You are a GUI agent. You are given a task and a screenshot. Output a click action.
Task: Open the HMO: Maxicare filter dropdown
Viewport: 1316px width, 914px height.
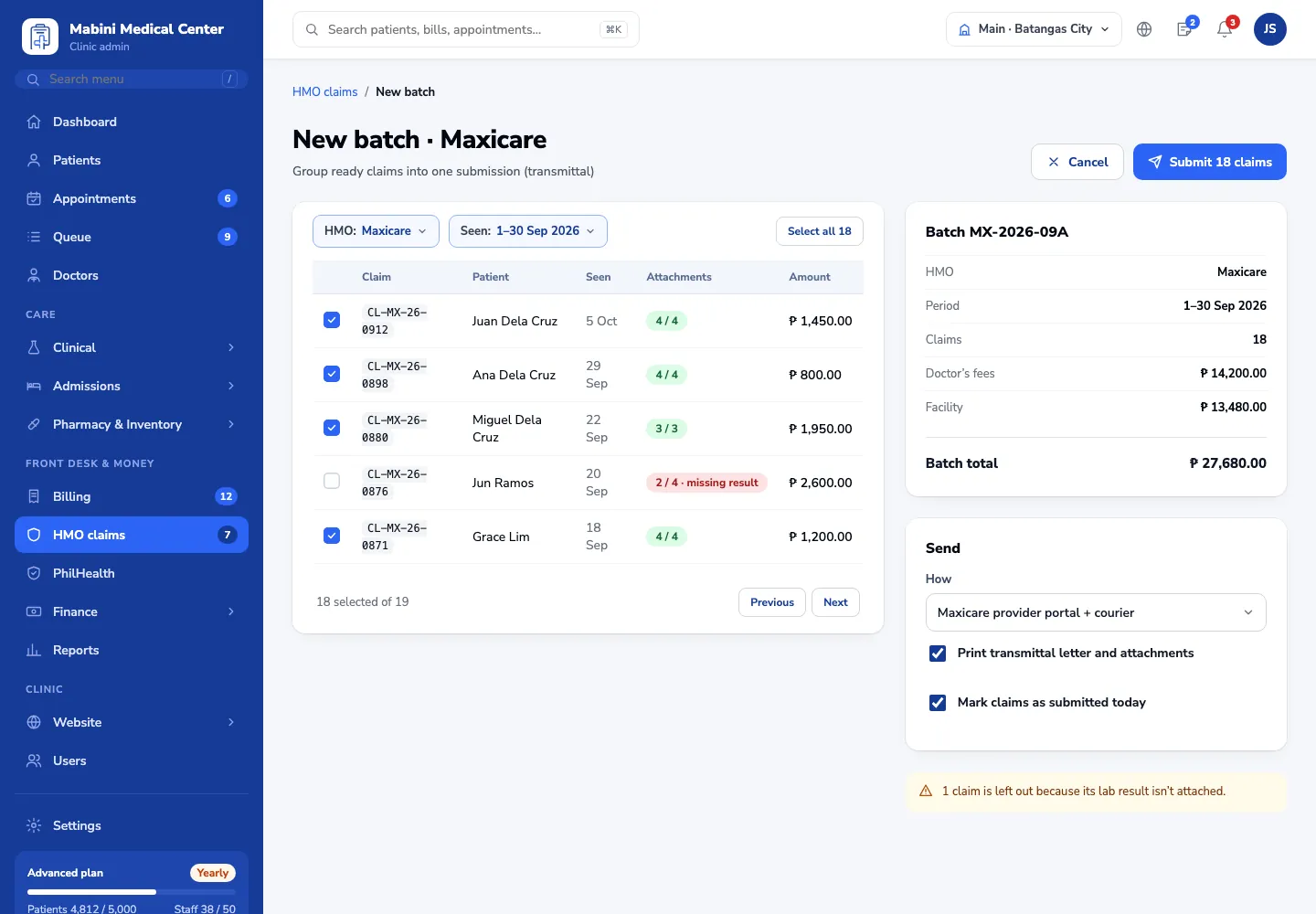coord(376,231)
